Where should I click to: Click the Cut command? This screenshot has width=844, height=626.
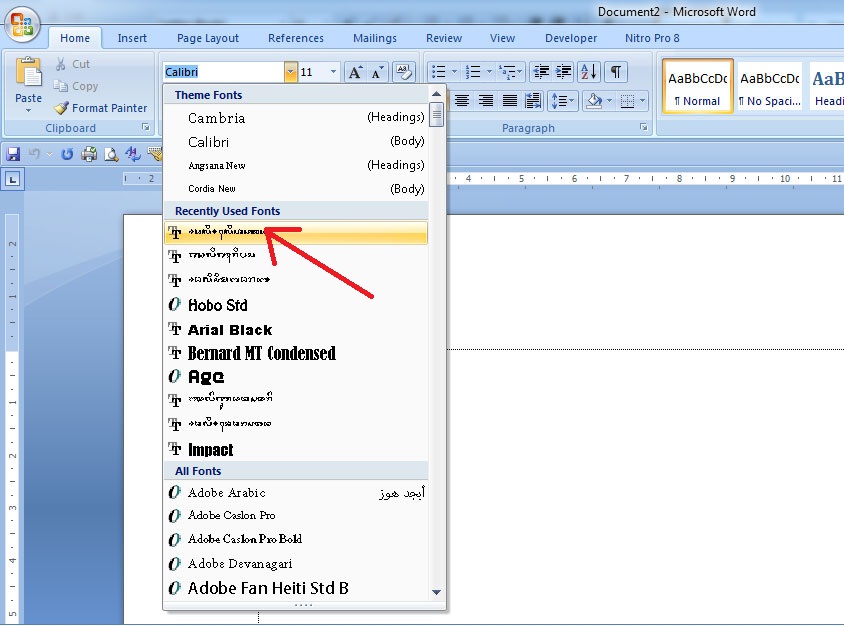point(73,64)
